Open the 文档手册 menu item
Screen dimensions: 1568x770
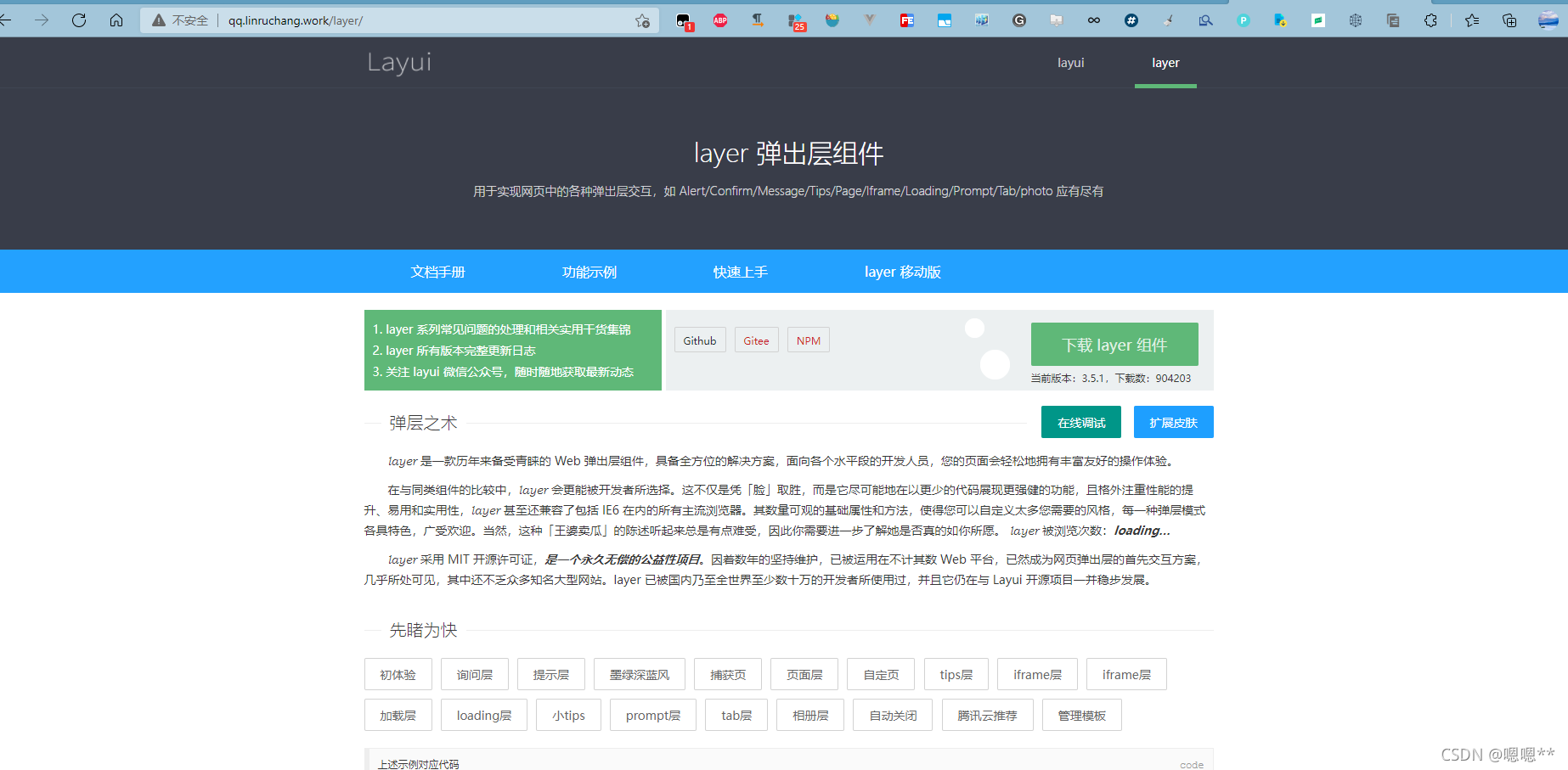(x=438, y=272)
